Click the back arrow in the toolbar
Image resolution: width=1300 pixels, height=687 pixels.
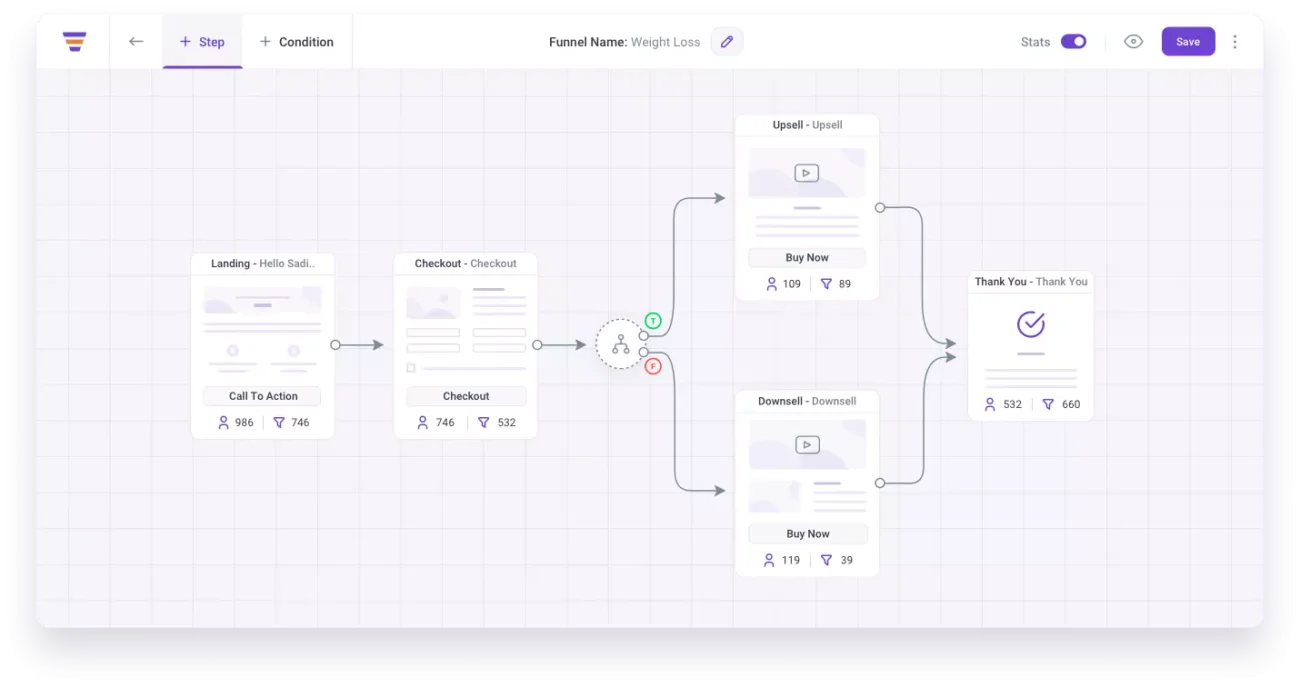click(136, 41)
